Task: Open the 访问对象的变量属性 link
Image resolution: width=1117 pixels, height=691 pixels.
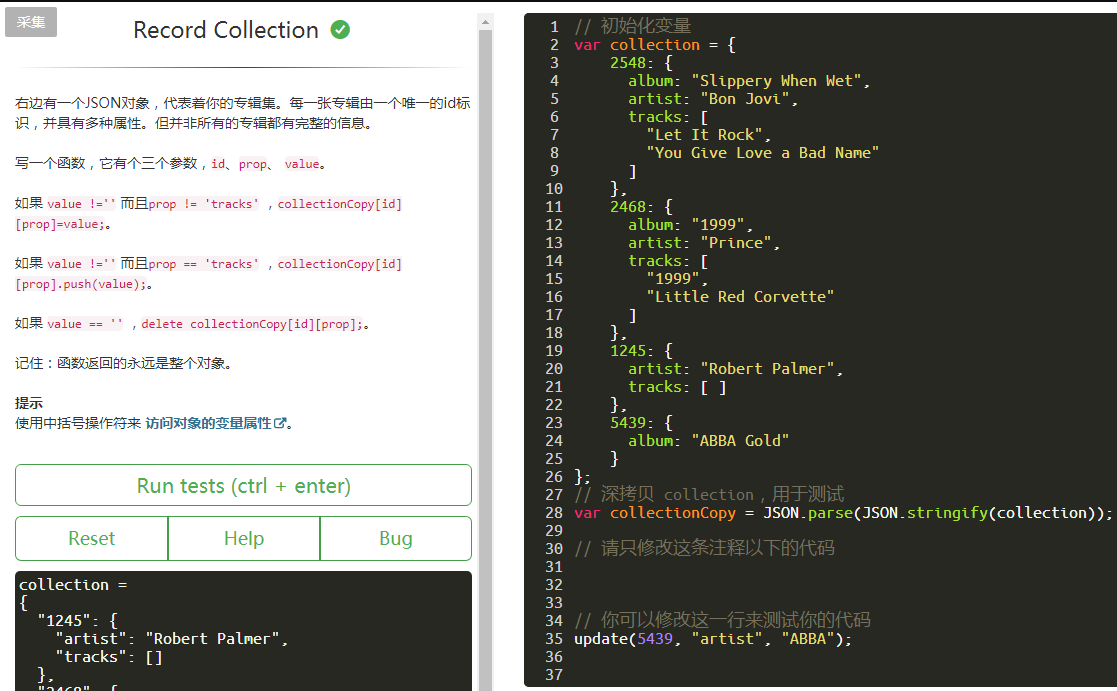Action: (x=208, y=423)
